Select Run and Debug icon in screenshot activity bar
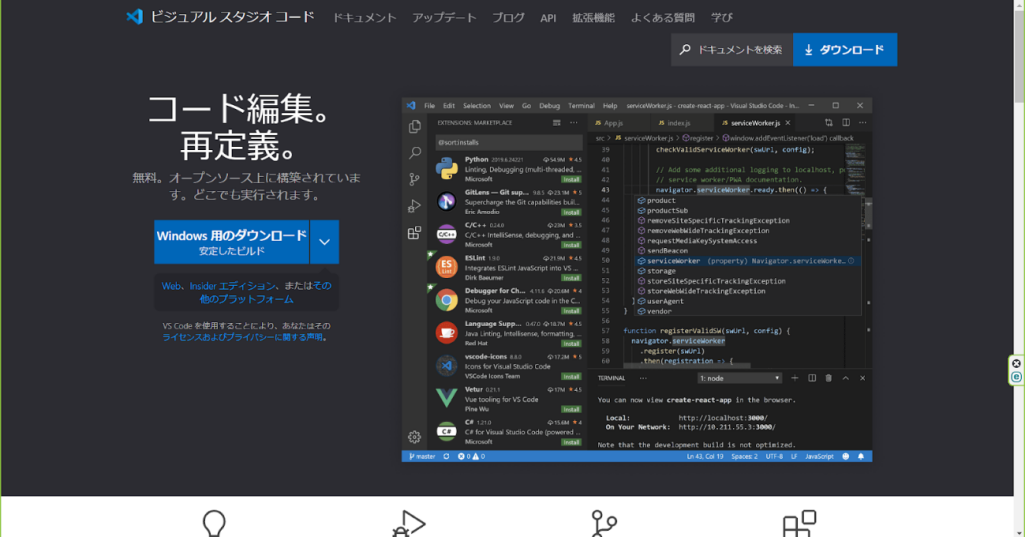This screenshot has height=537, width=1025. pos(414,206)
